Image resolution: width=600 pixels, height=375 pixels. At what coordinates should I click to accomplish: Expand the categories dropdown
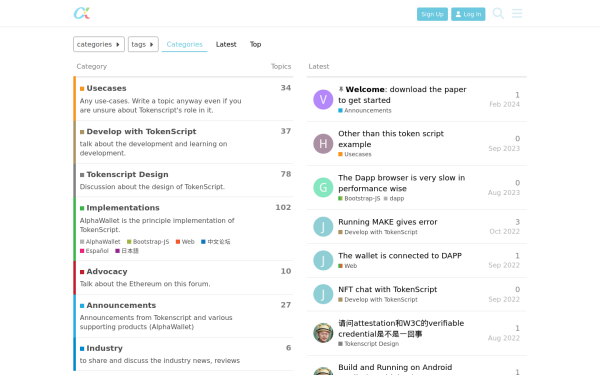99,44
